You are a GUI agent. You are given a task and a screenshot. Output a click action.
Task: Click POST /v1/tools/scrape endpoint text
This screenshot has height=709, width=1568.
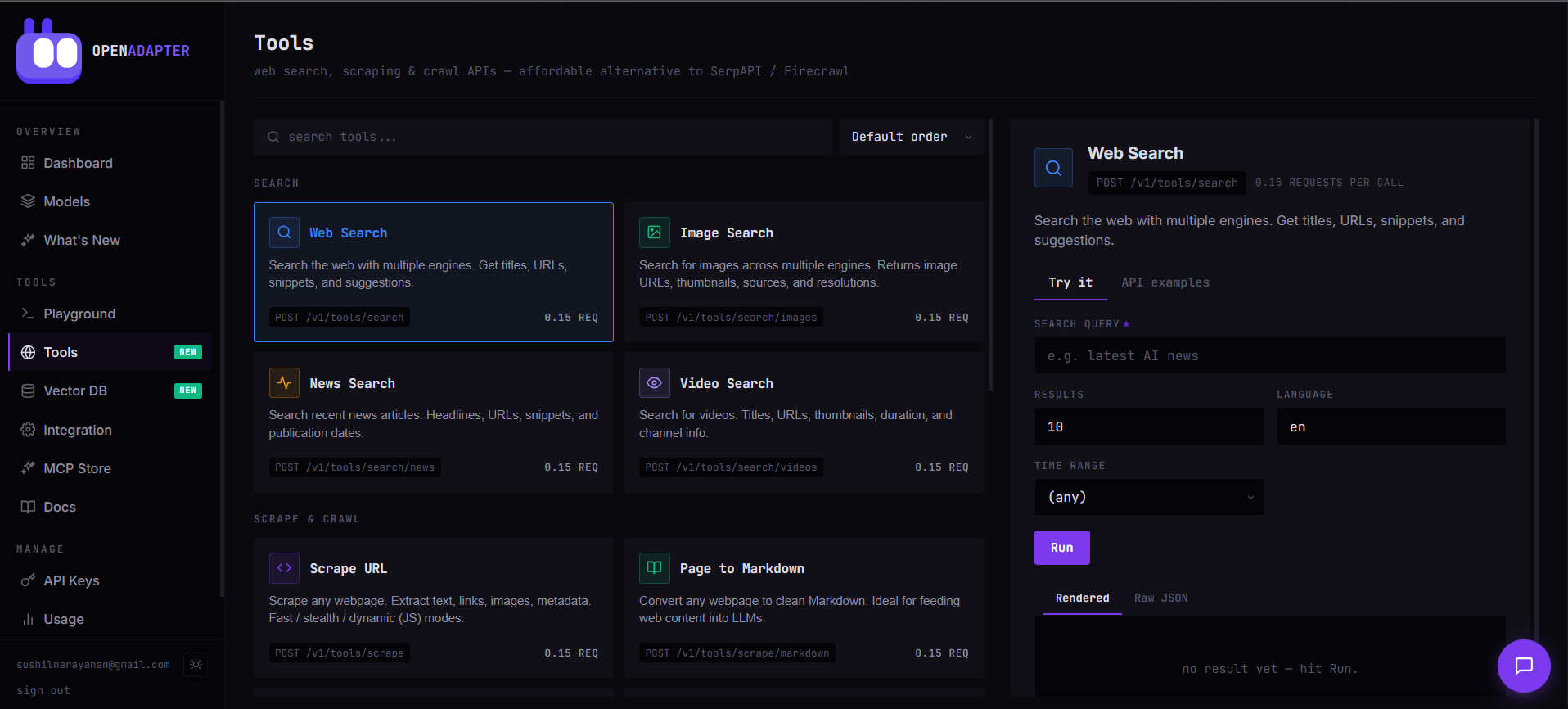[x=340, y=653]
